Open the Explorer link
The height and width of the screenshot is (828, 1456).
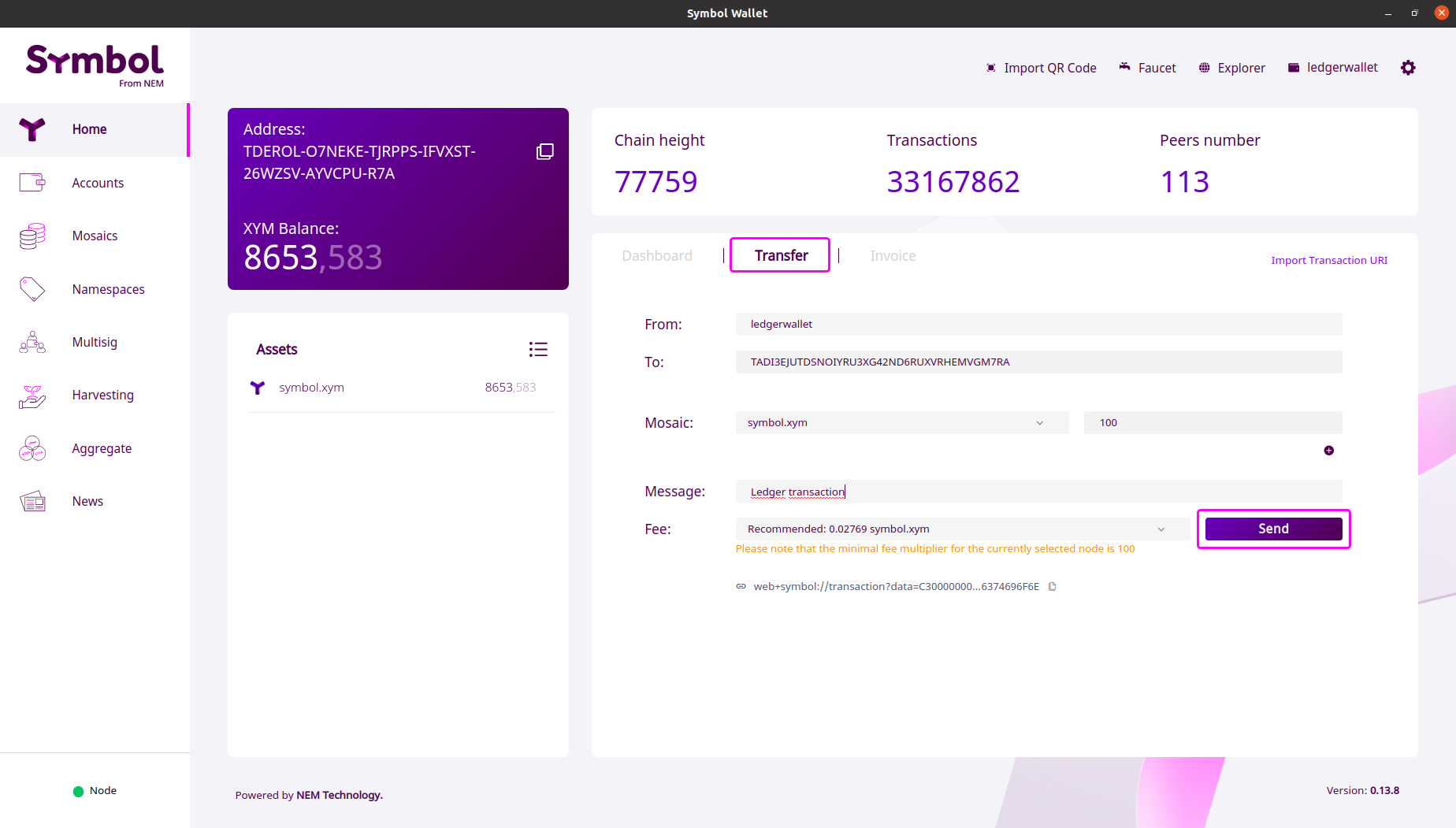(x=1242, y=68)
